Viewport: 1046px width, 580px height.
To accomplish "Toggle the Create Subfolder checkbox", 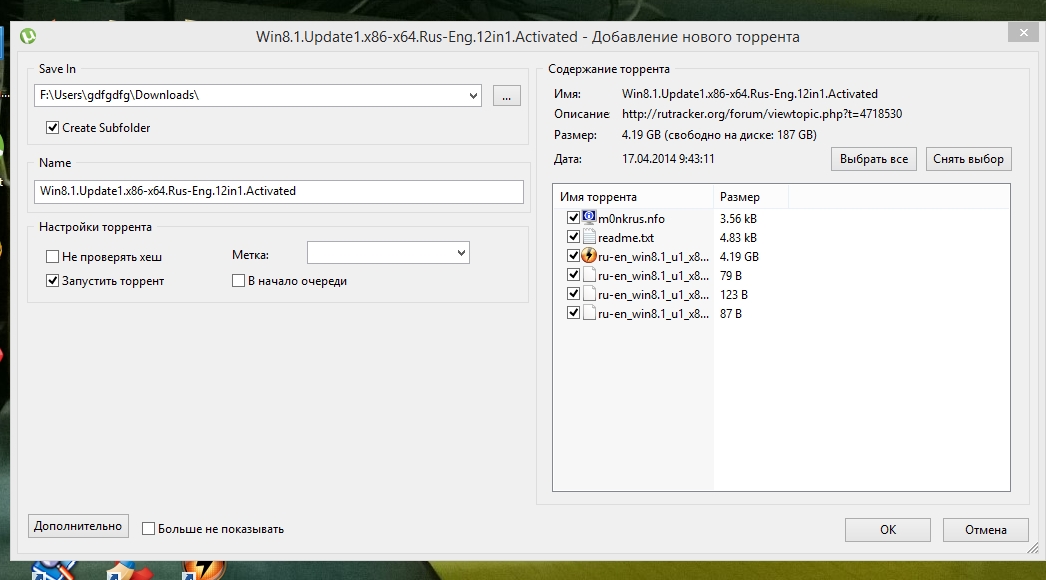I will 53,127.
